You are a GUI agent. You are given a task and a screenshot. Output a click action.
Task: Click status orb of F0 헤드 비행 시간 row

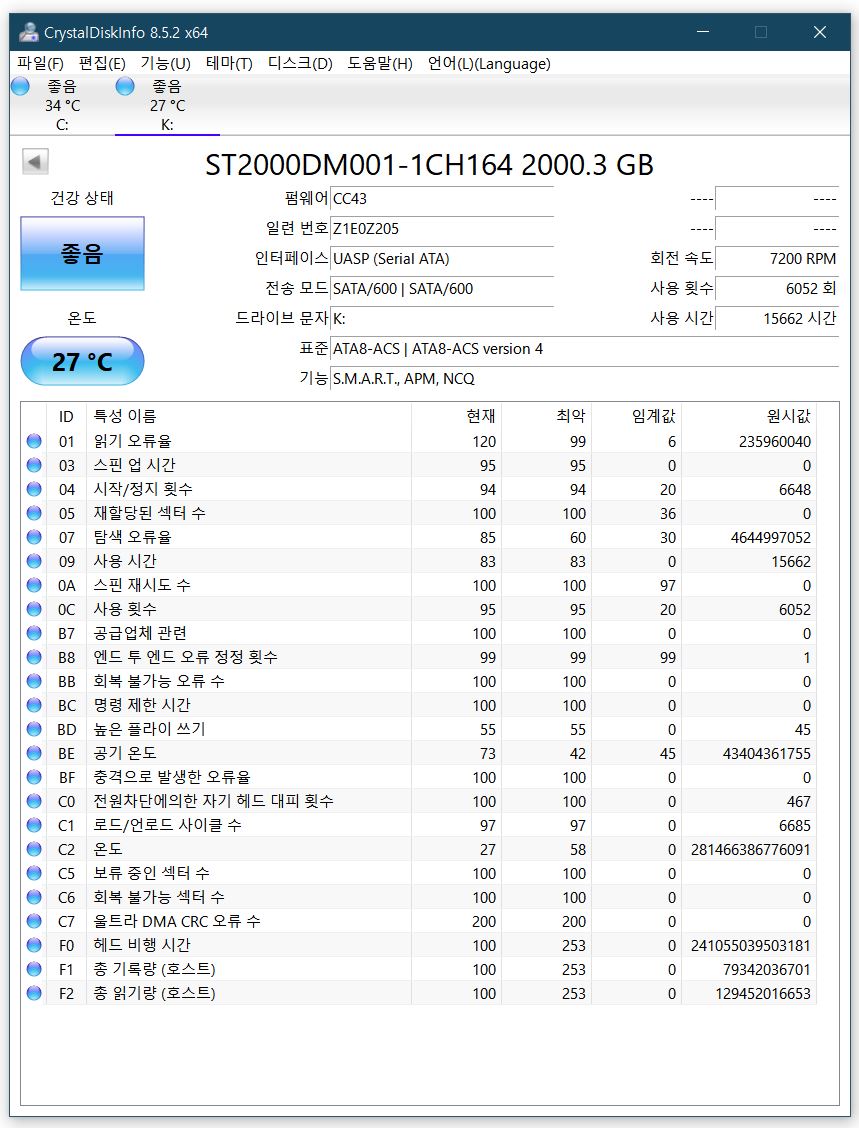pos(34,945)
